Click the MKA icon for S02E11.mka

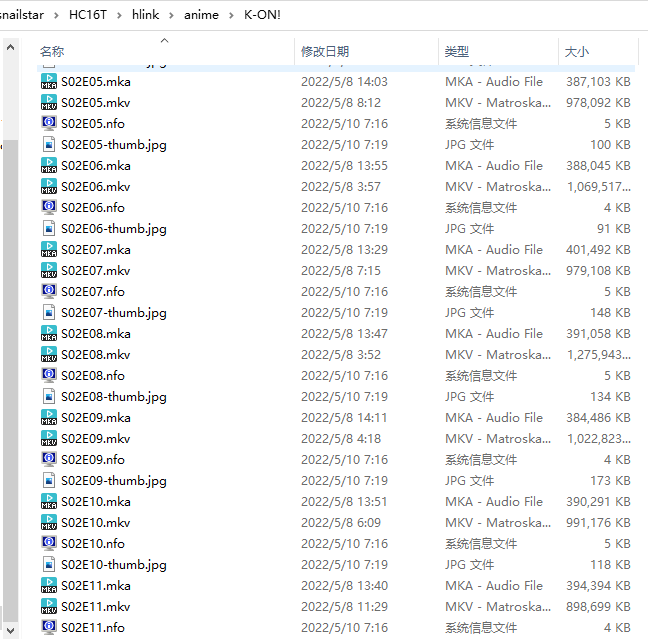pyautogui.click(x=49, y=585)
